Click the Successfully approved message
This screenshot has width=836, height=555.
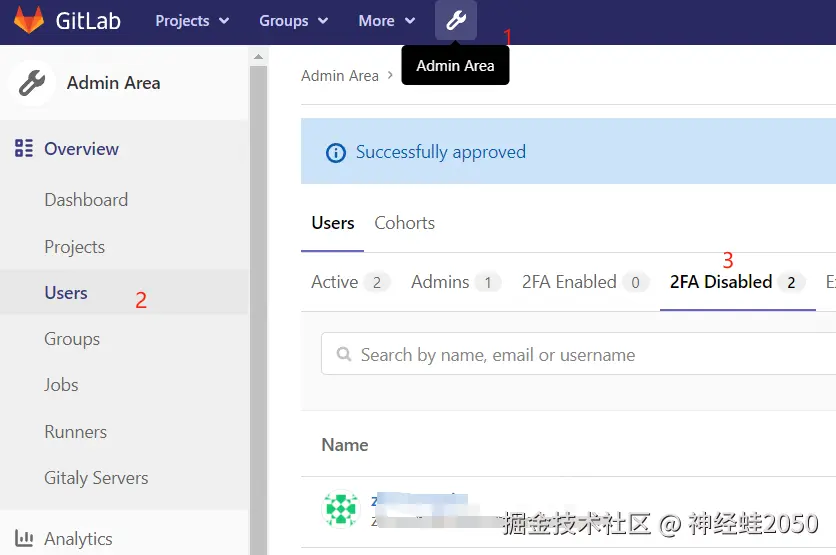[x=441, y=152]
